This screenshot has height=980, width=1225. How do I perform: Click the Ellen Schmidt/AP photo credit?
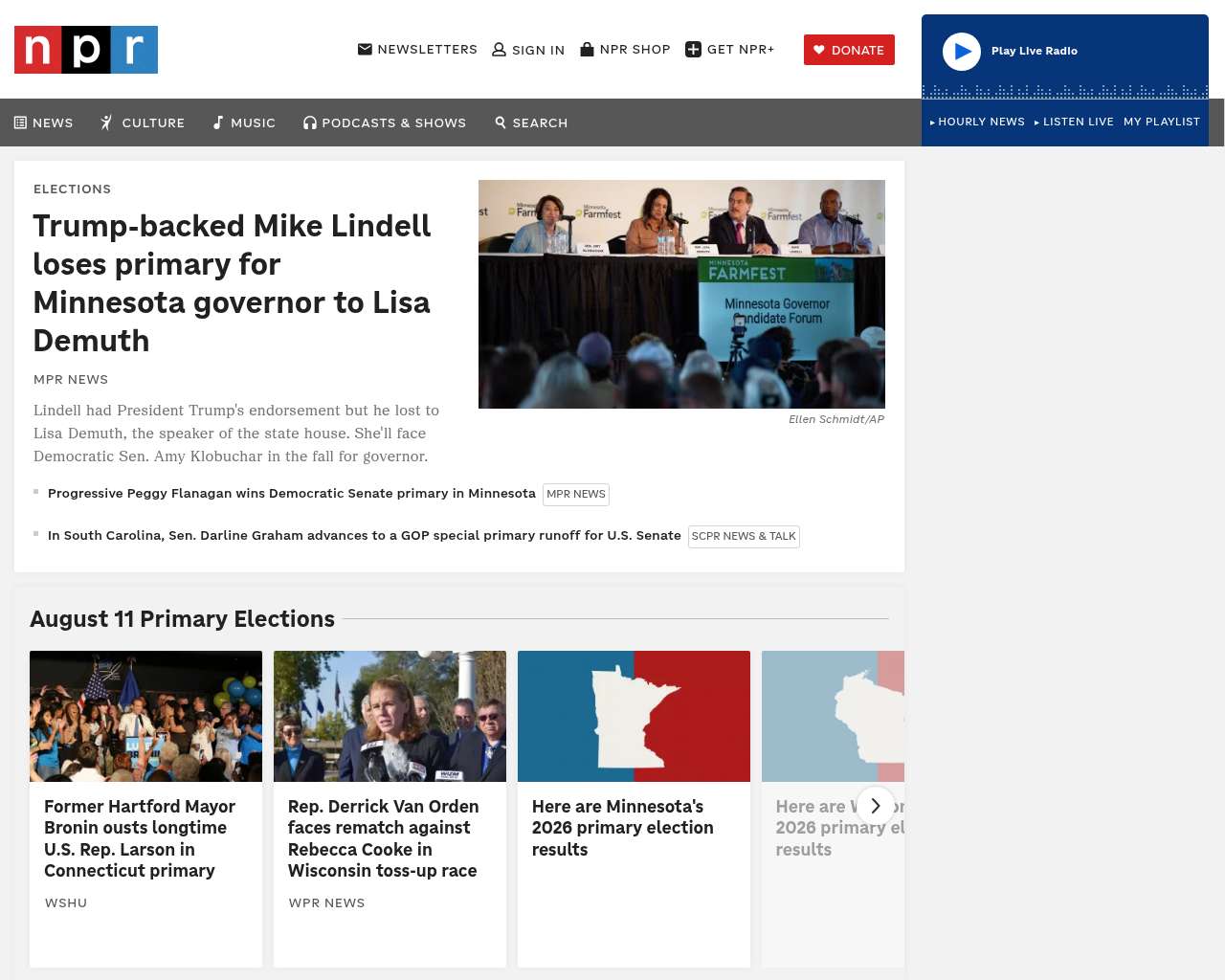coord(836,419)
